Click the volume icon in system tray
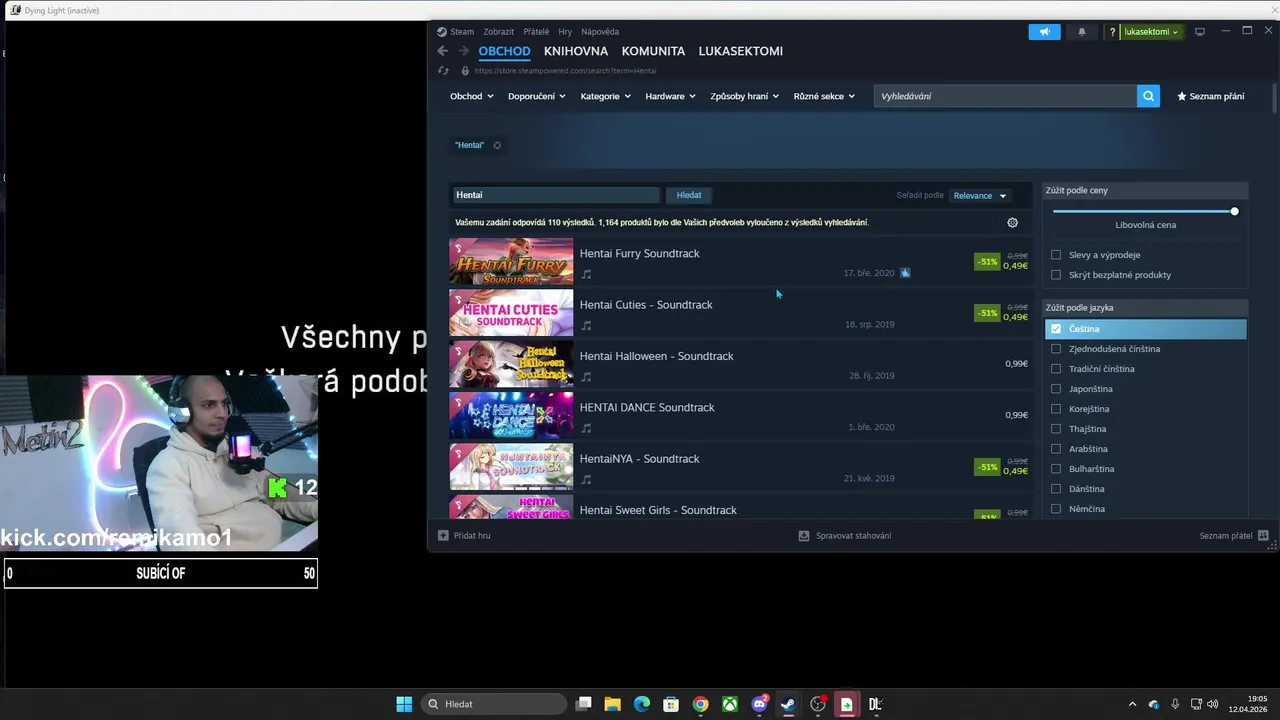 click(1213, 704)
